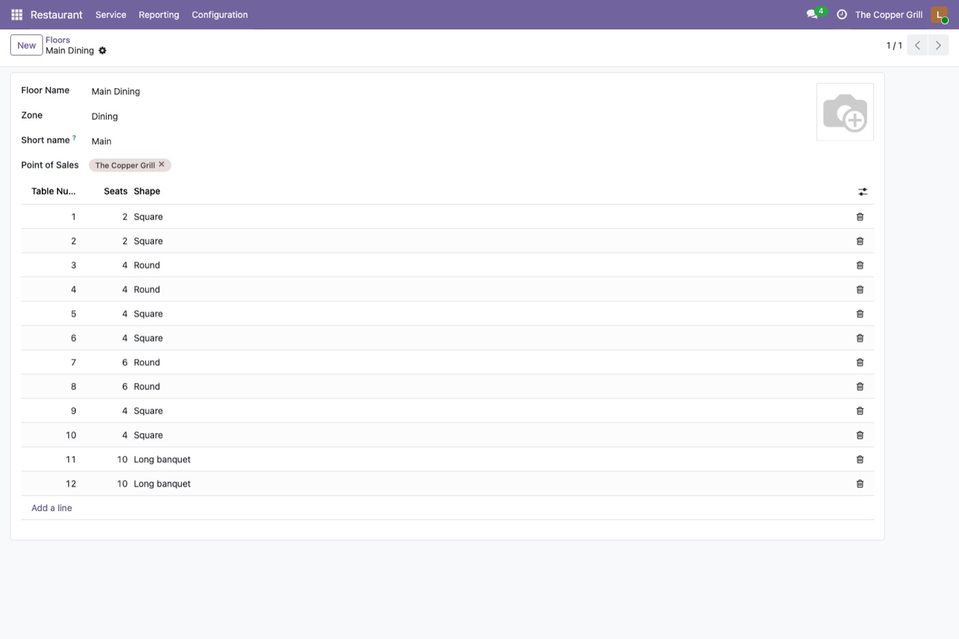Sort by the Seats column header

click(x=116, y=191)
